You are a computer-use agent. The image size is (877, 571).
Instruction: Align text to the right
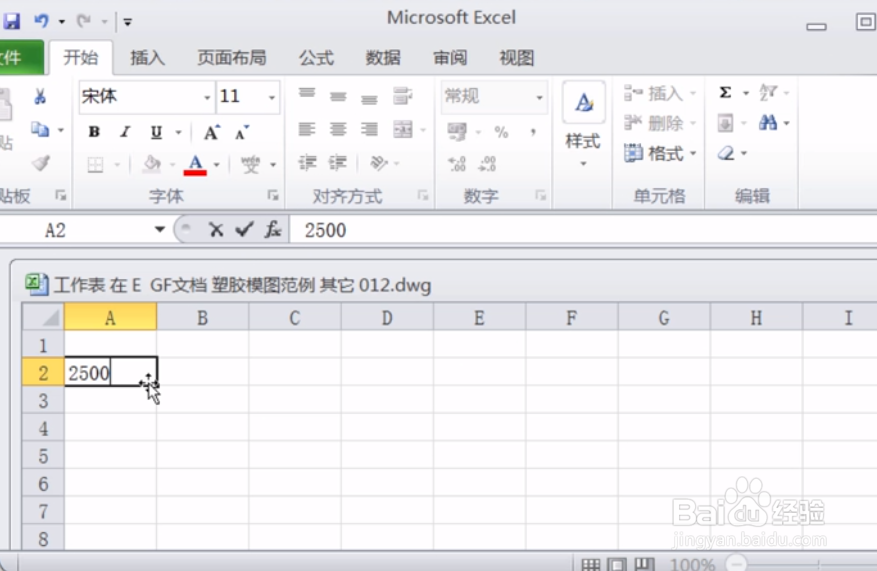coord(369,130)
